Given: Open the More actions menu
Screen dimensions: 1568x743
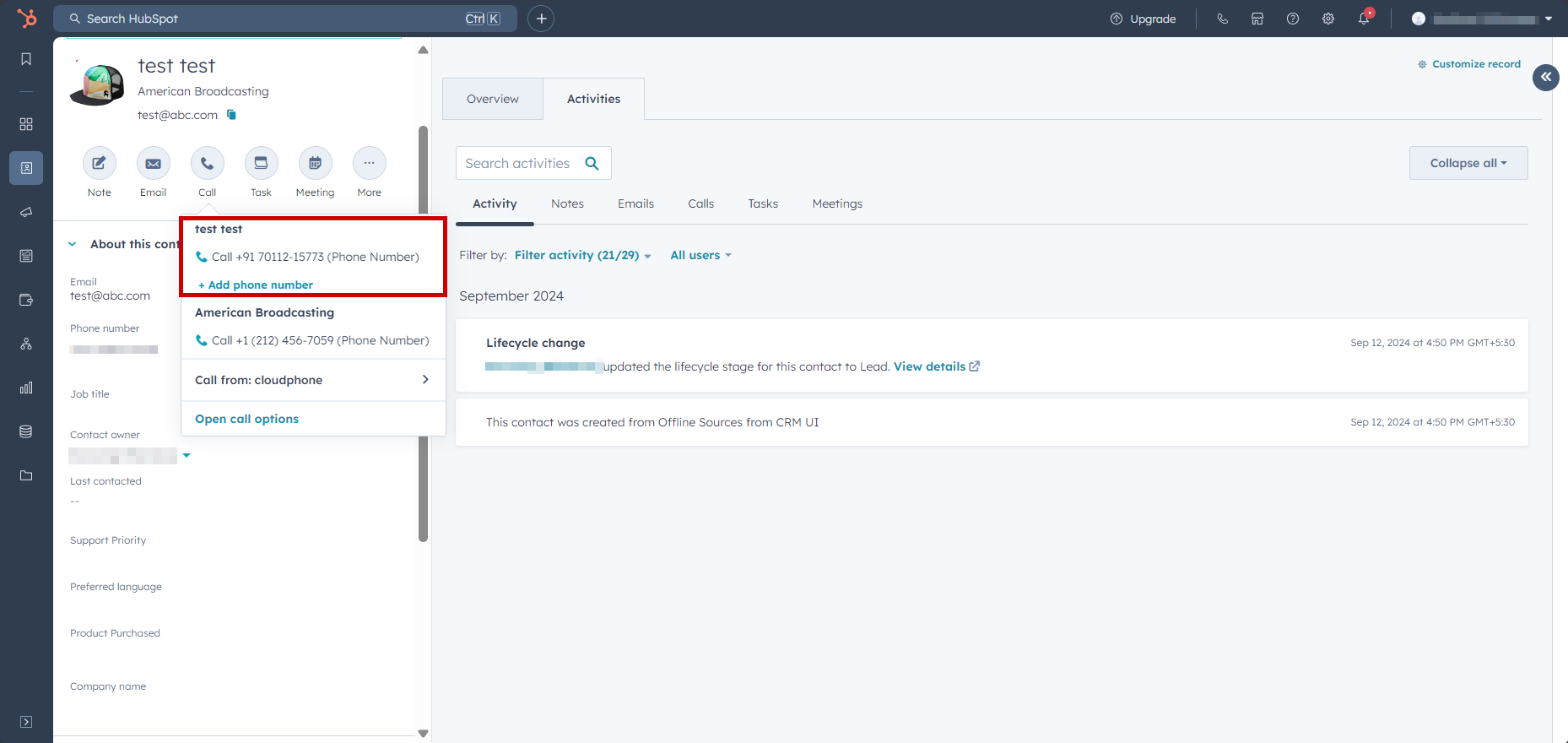Looking at the screenshot, I should click(x=370, y=163).
